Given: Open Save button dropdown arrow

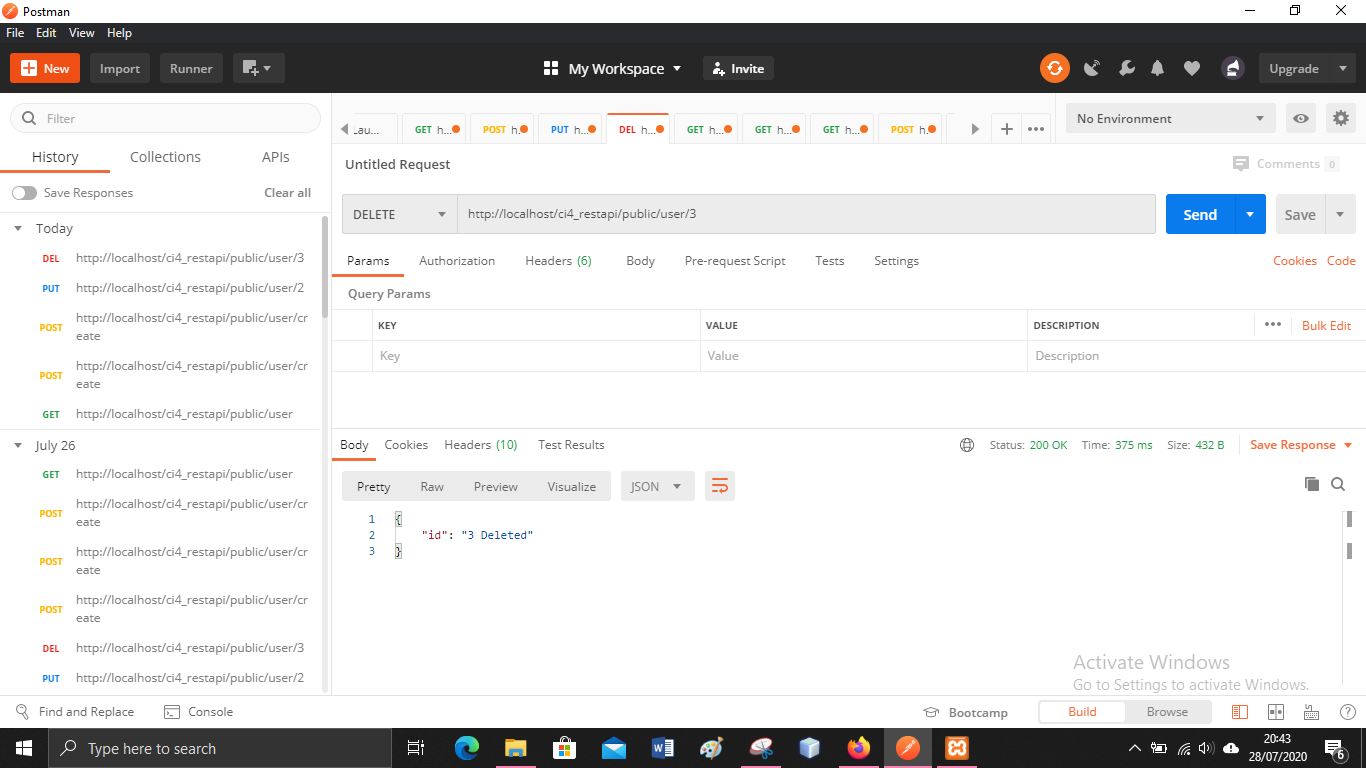Looking at the screenshot, I should pos(1340,214).
